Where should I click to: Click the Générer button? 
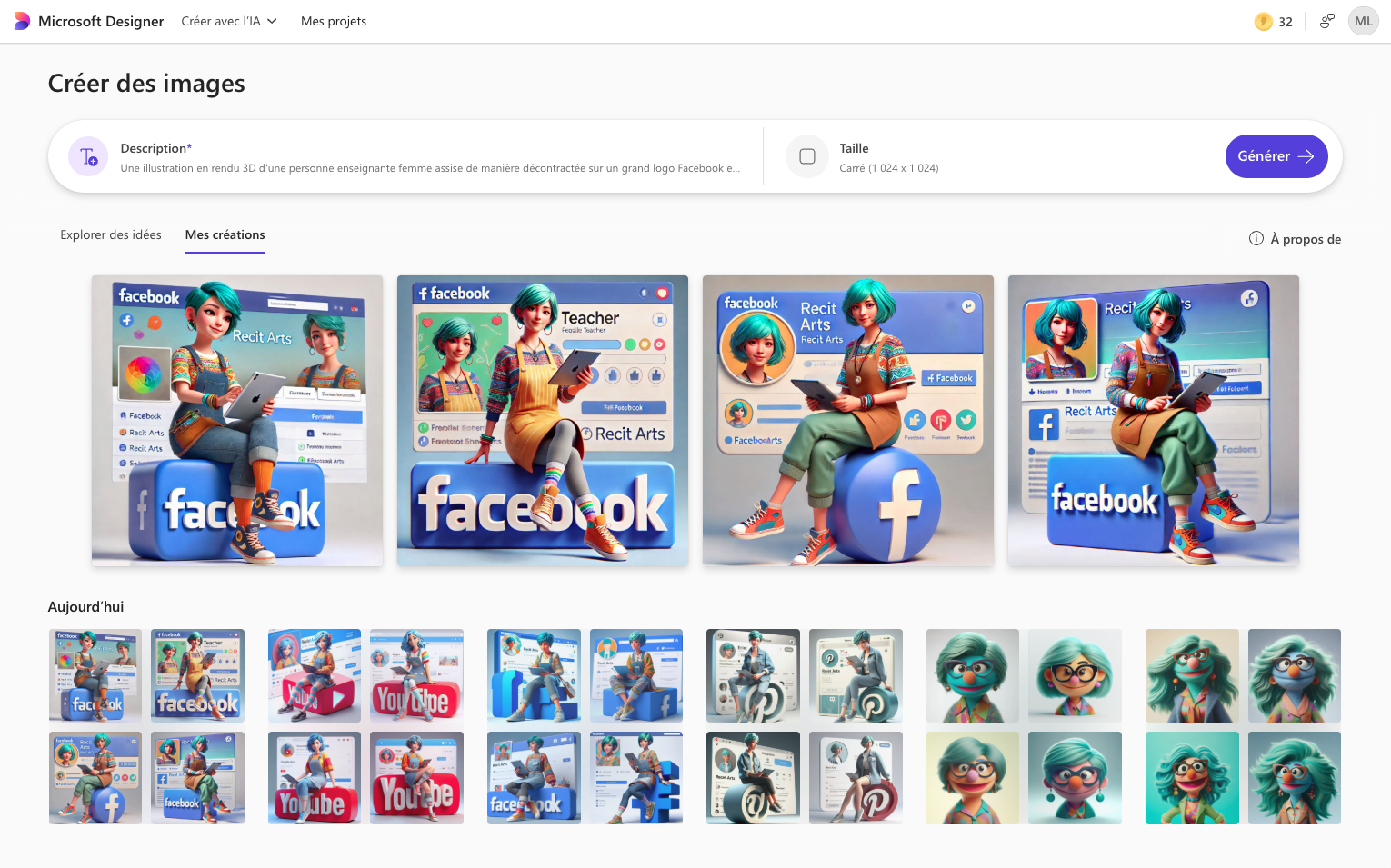point(1276,156)
